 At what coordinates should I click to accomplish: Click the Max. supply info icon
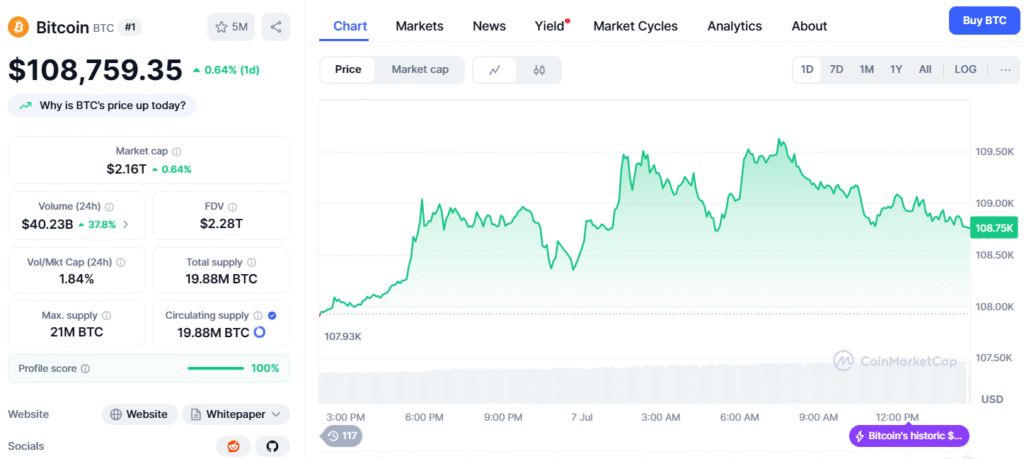(x=106, y=315)
